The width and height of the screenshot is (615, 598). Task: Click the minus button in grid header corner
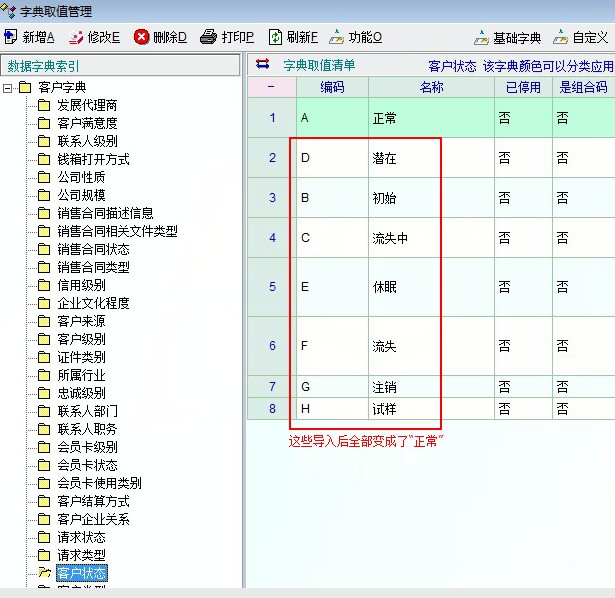pos(271,87)
